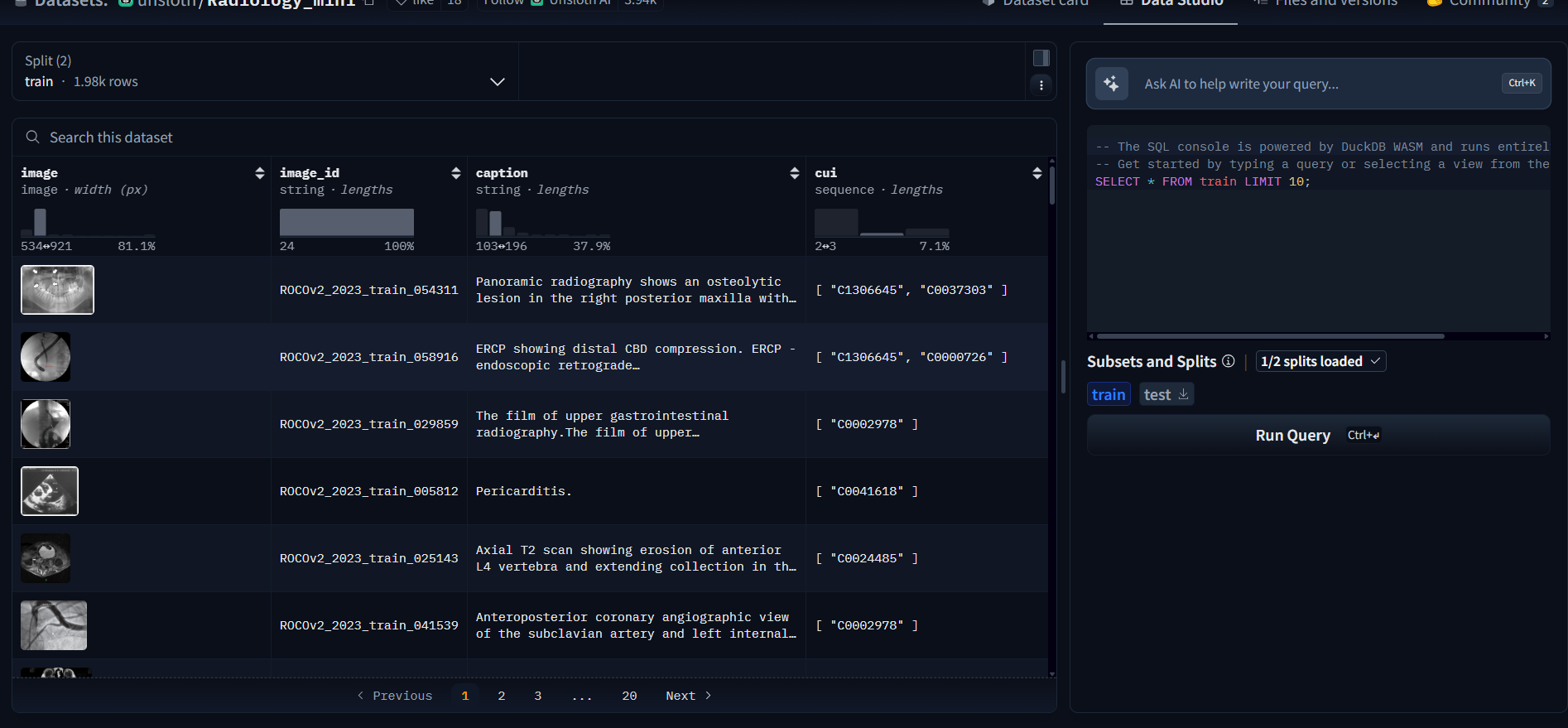This screenshot has height=728, width=1568.
Task: Click the download icon on test split
Action: pos(1184,394)
